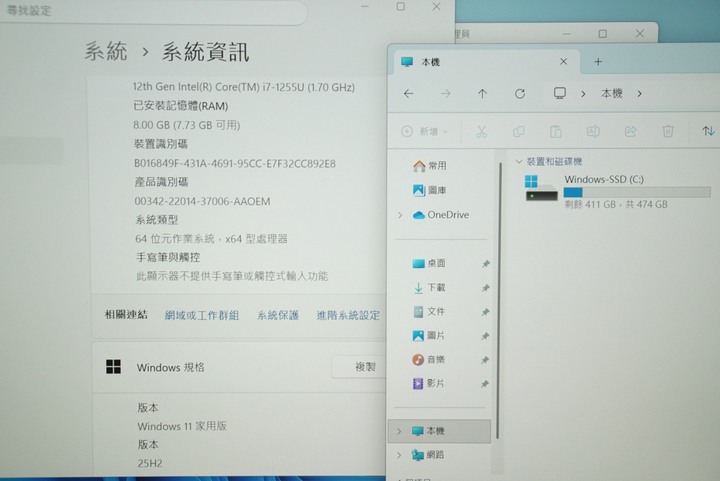The height and width of the screenshot is (481, 720).
Task: Click the 尋找設定 search field
Action: [152, 11]
